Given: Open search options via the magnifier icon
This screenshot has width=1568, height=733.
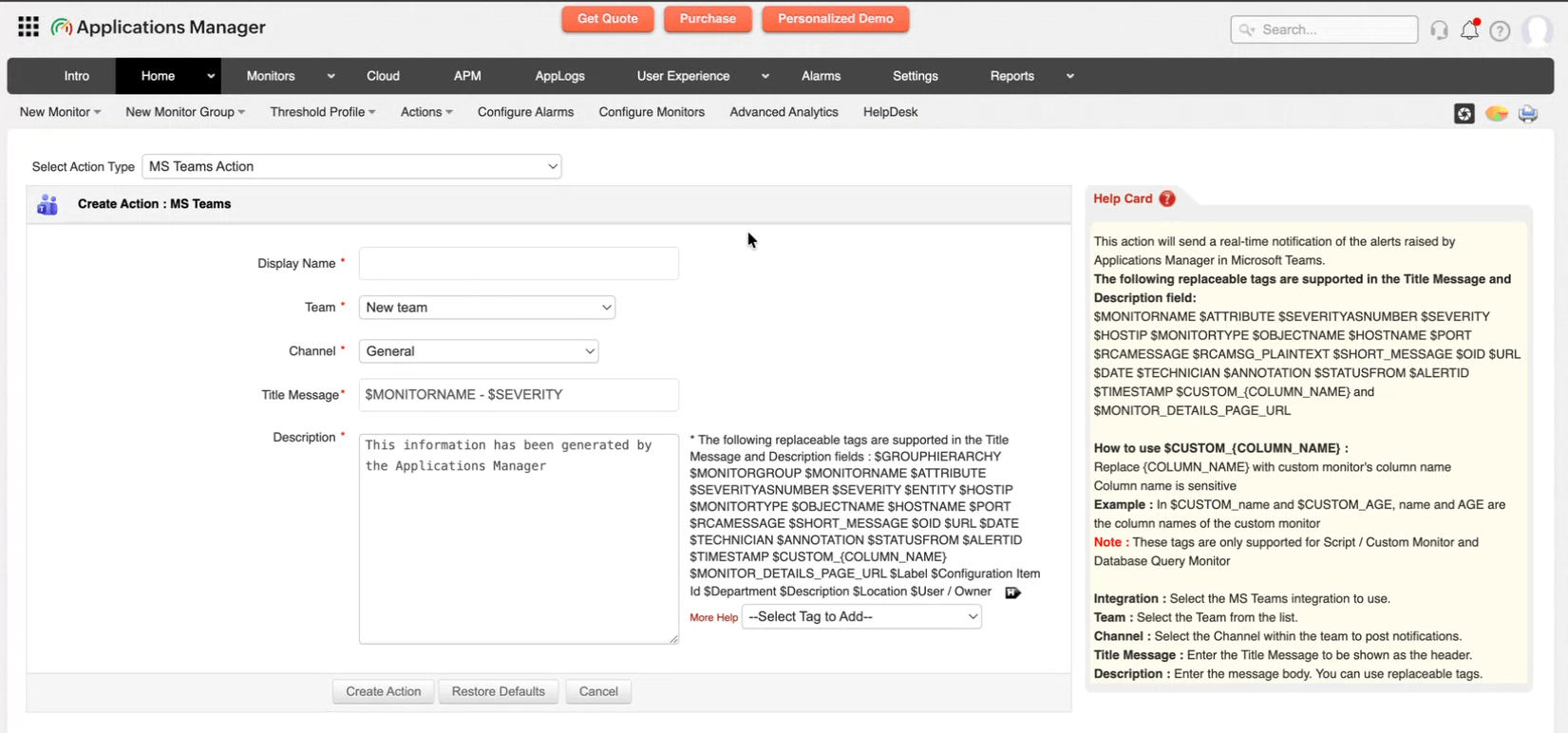Looking at the screenshot, I should tap(1247, 29).
